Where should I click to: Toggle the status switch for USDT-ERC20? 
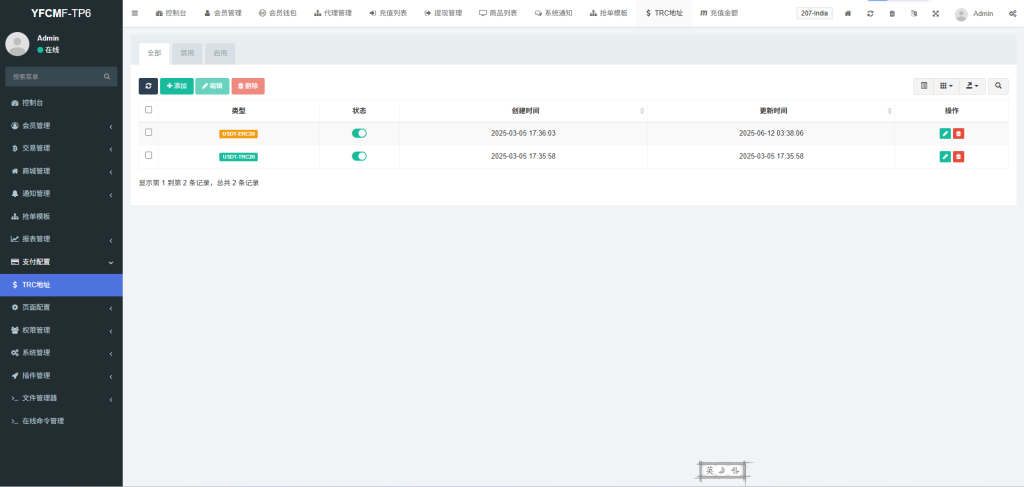click(359, 133)
